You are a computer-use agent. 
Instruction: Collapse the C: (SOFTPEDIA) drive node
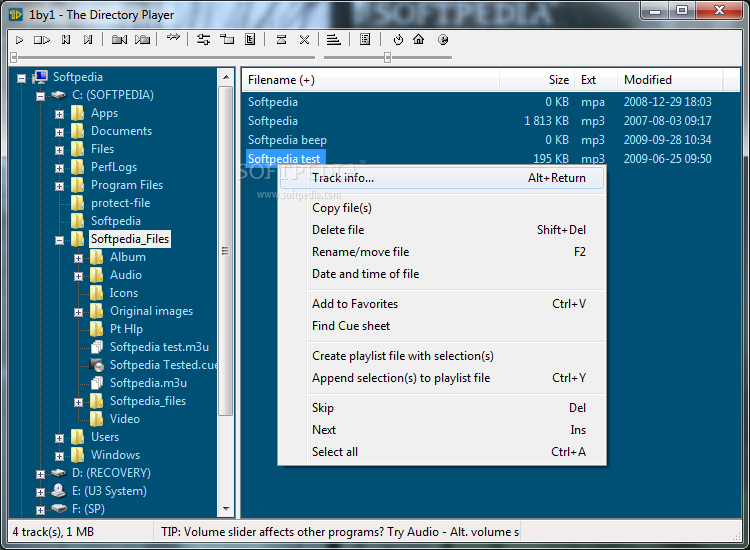[41, 96]
